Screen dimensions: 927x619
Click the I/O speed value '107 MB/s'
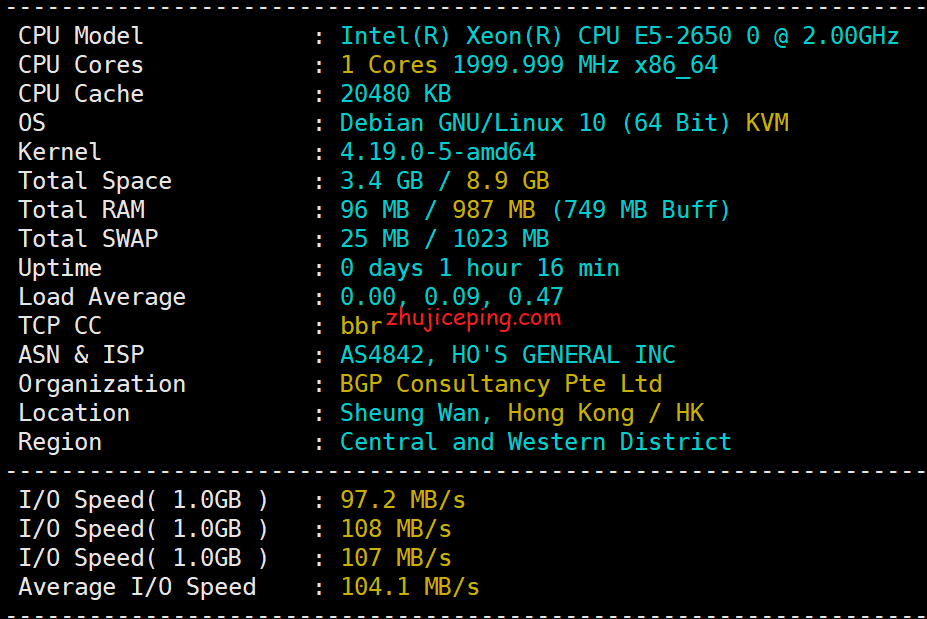click(396, 558)
